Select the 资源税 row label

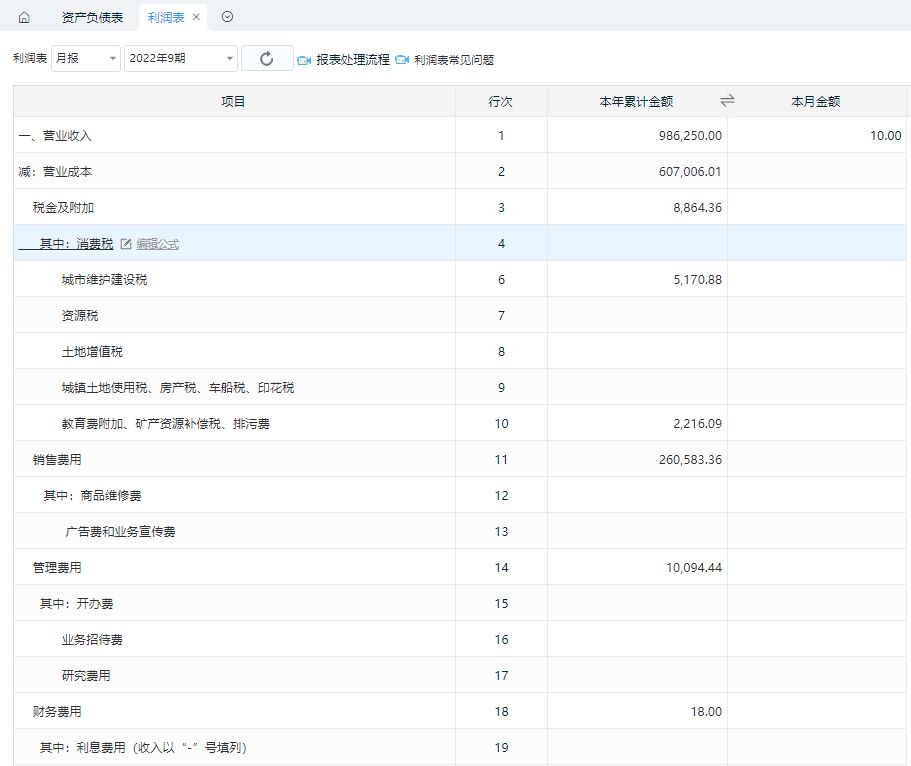[80, 316]
